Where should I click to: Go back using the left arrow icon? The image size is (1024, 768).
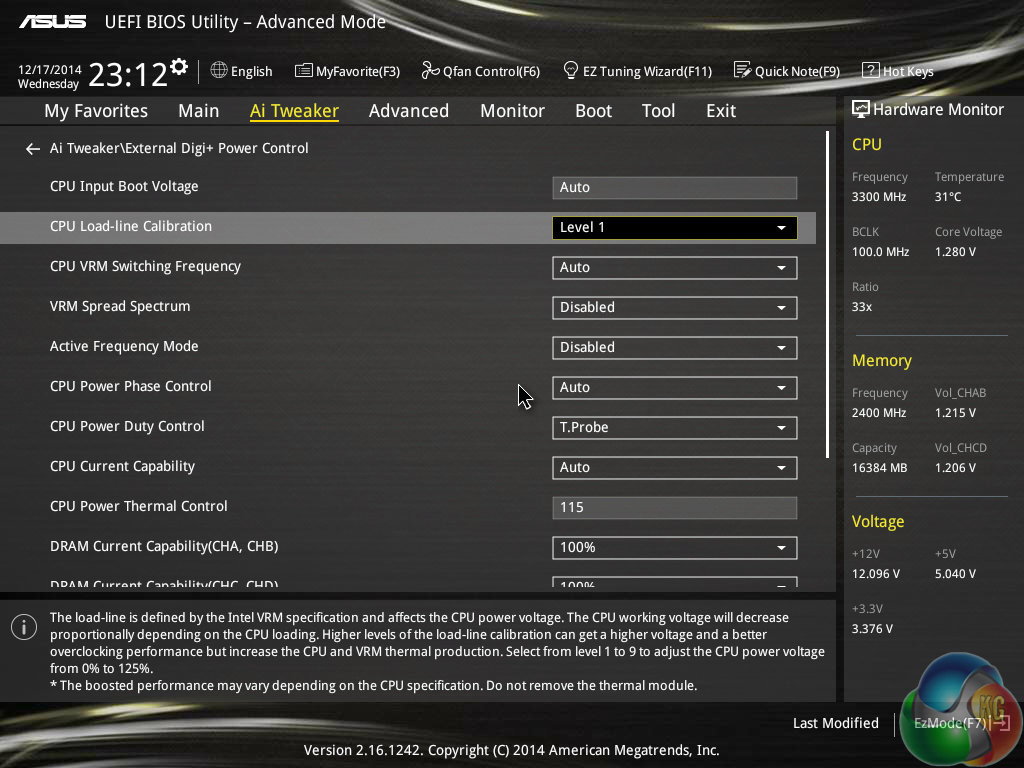tap(33, 149)
